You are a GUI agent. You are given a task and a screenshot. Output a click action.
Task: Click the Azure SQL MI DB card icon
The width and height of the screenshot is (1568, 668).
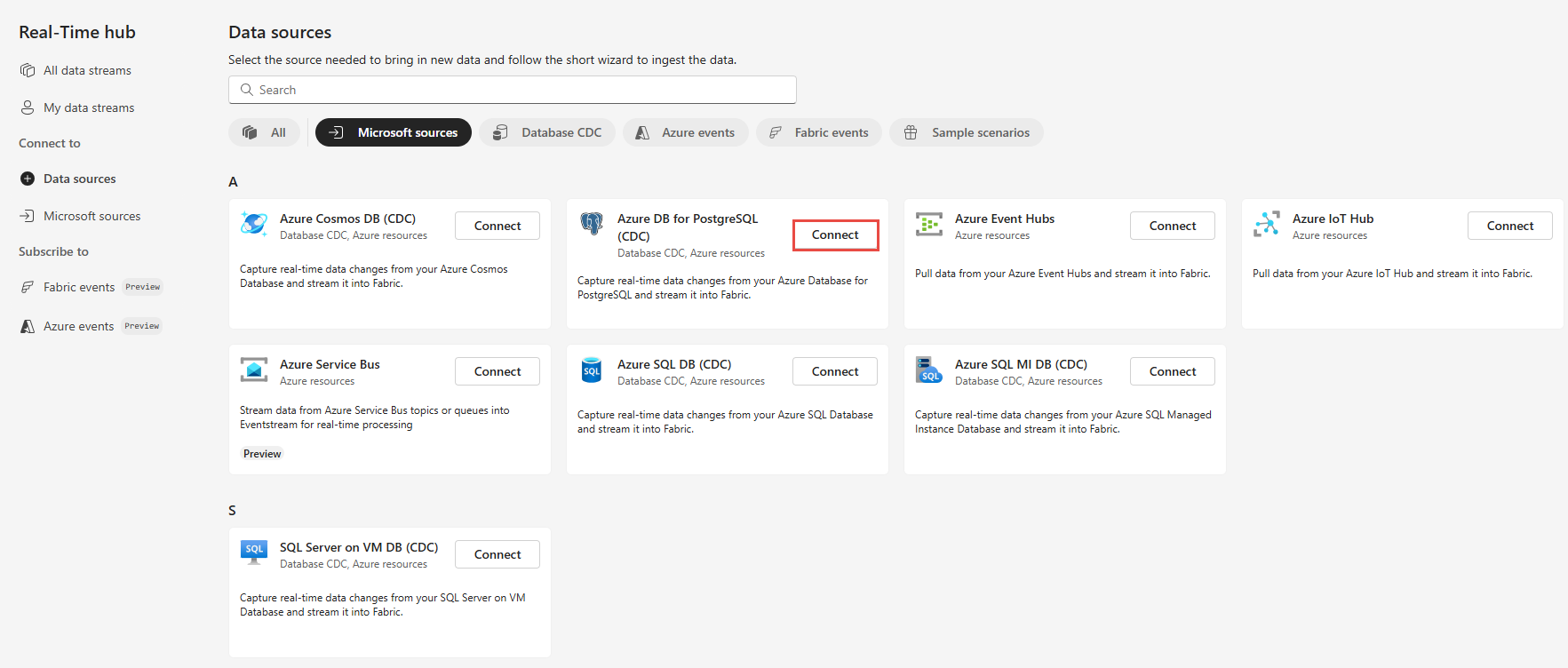929,370
